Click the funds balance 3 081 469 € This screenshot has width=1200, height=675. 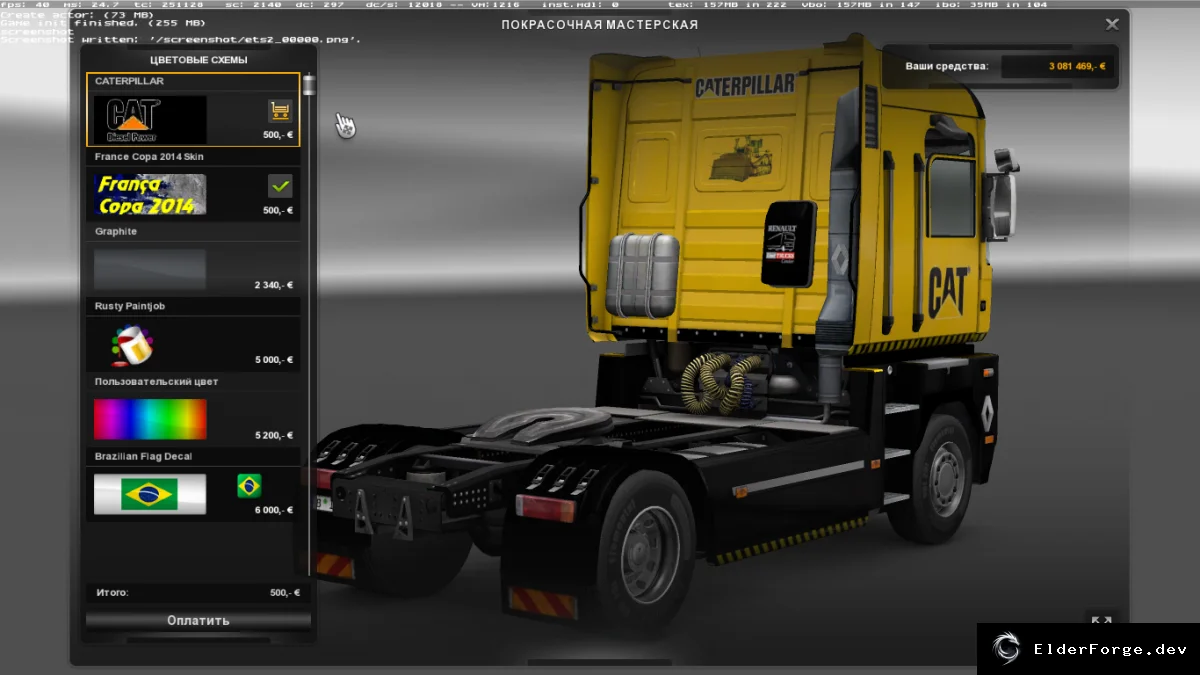(1076, 66)
